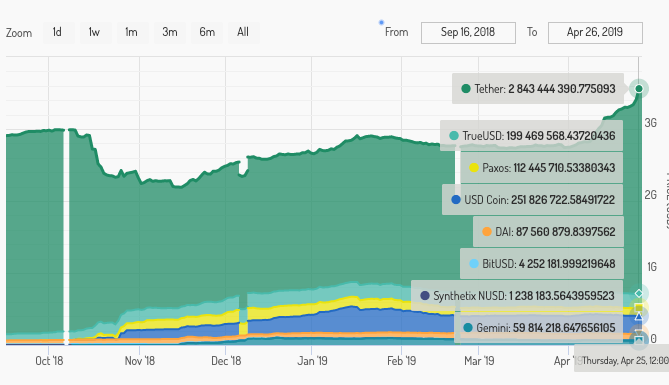Viewport: 669px width, 385px height.
Task: Click the DAI orange dot in tooltip
Action: 487,232
